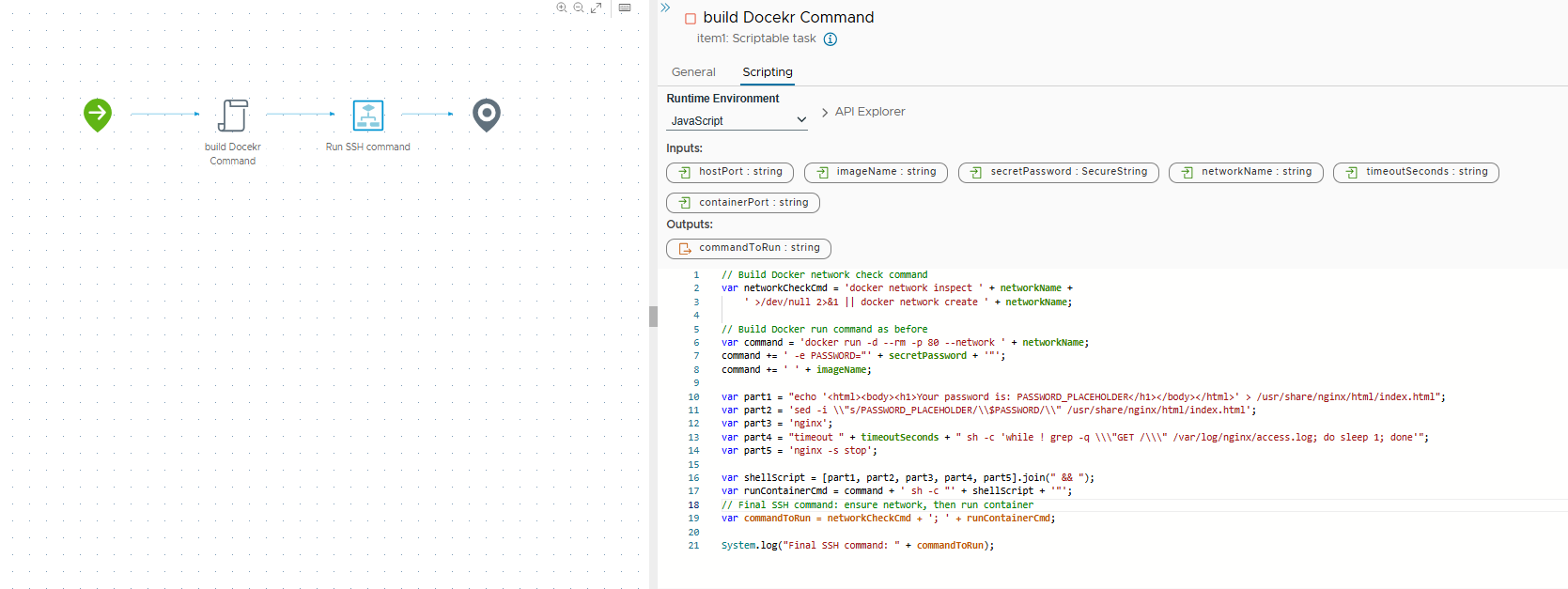Click the 'var part2' sed command line
Viewport: 1568px width, 589px height.
pos(988,411)
